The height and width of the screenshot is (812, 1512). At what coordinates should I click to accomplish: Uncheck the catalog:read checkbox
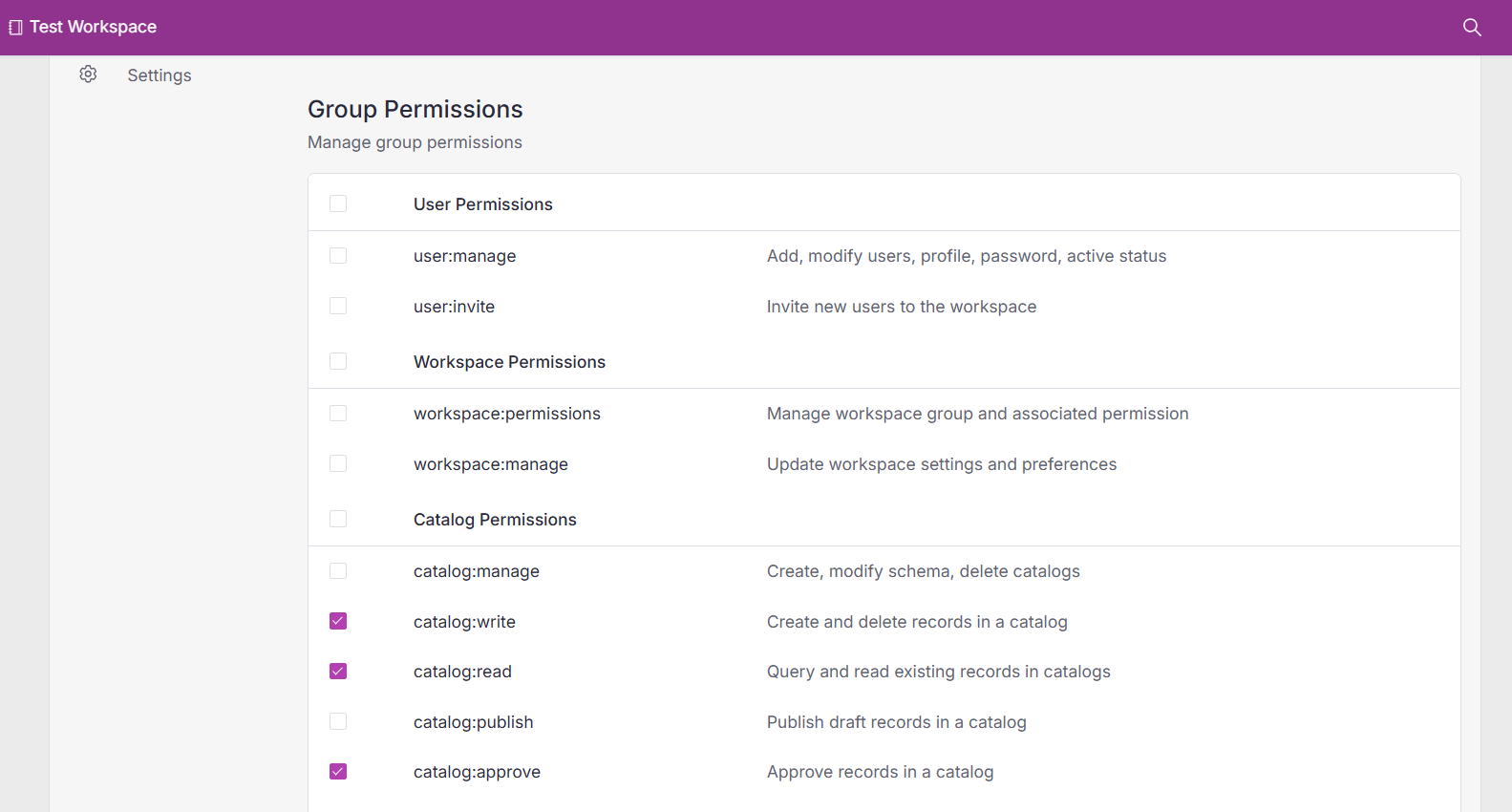click(338, 671)
